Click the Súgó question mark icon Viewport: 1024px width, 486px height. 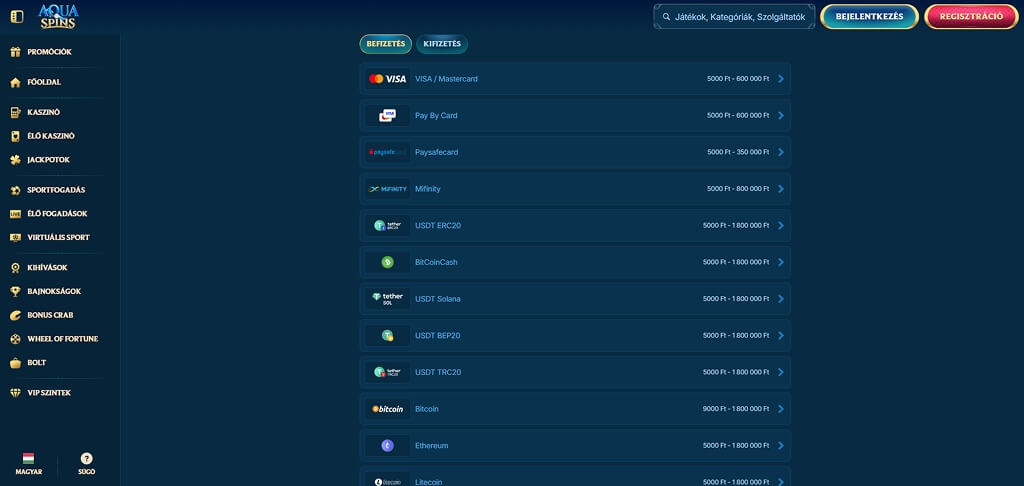point(86,459)
